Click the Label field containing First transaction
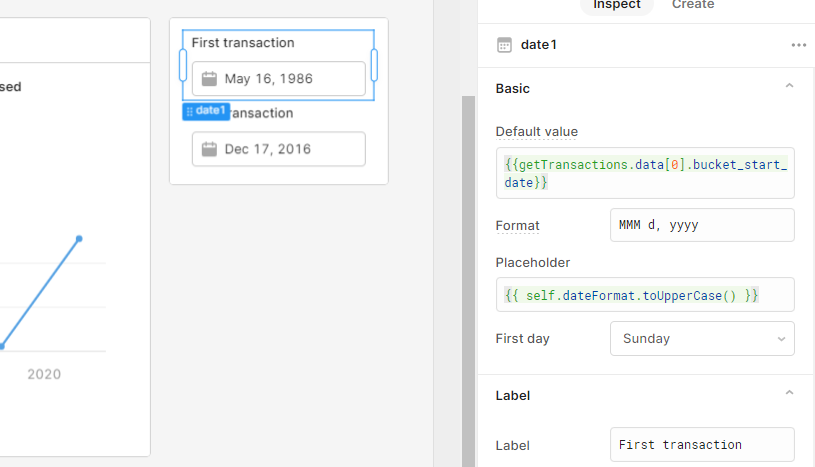 coord(702,445)
